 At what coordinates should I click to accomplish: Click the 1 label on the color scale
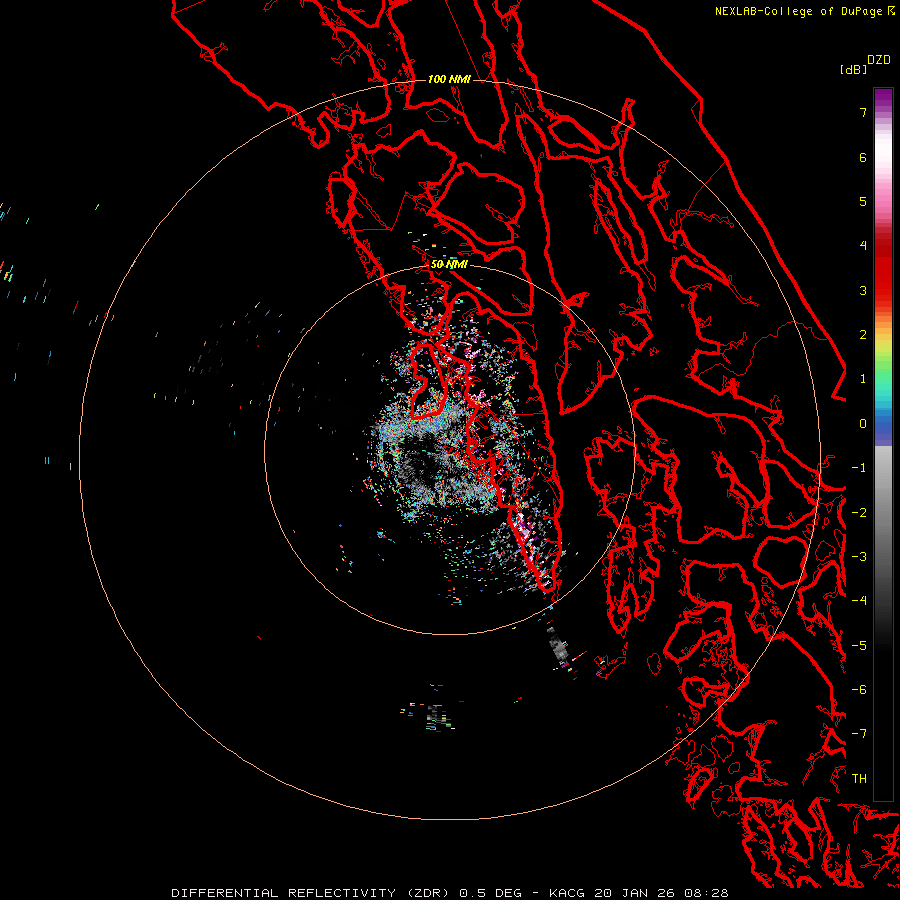(863, 379)
